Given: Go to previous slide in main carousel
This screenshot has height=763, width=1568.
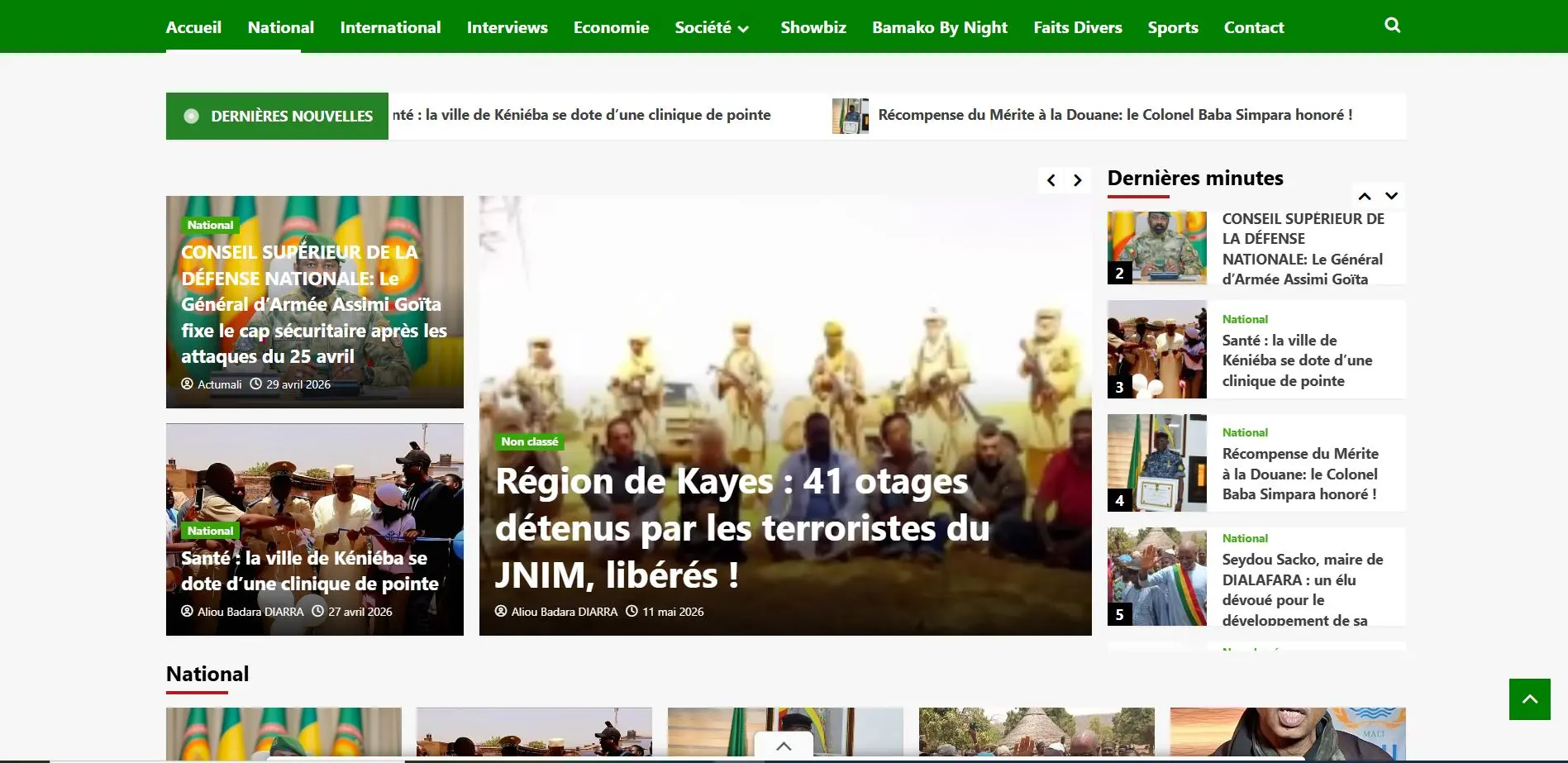Looking at the screenshot, I should [x=1051, y=180].
